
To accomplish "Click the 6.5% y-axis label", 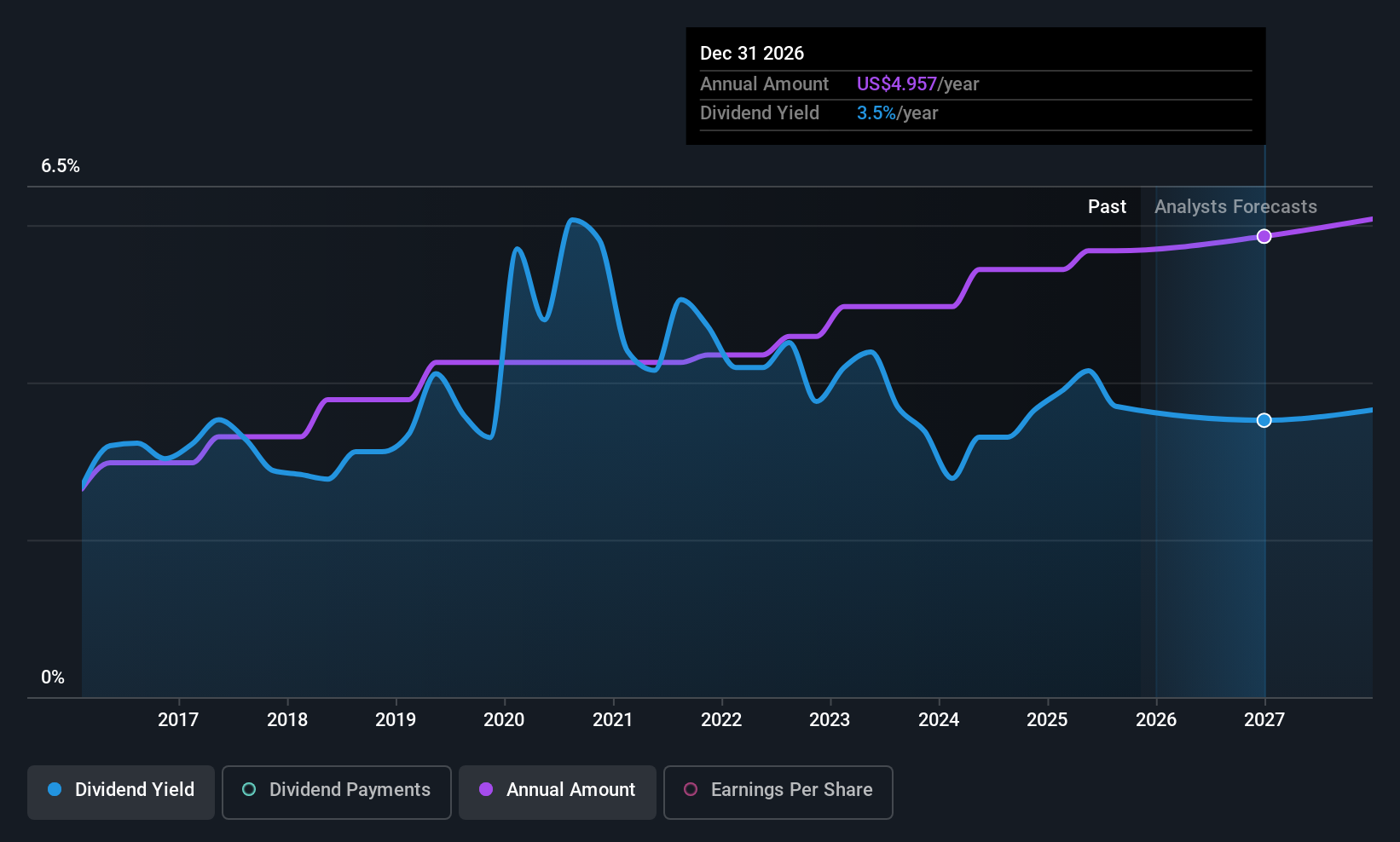I will (61, 166).
